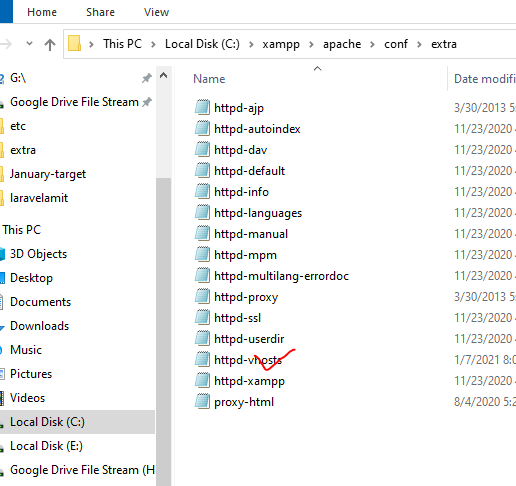
Task: Select the httpd-proxy file name
Action: coord(246,297)
